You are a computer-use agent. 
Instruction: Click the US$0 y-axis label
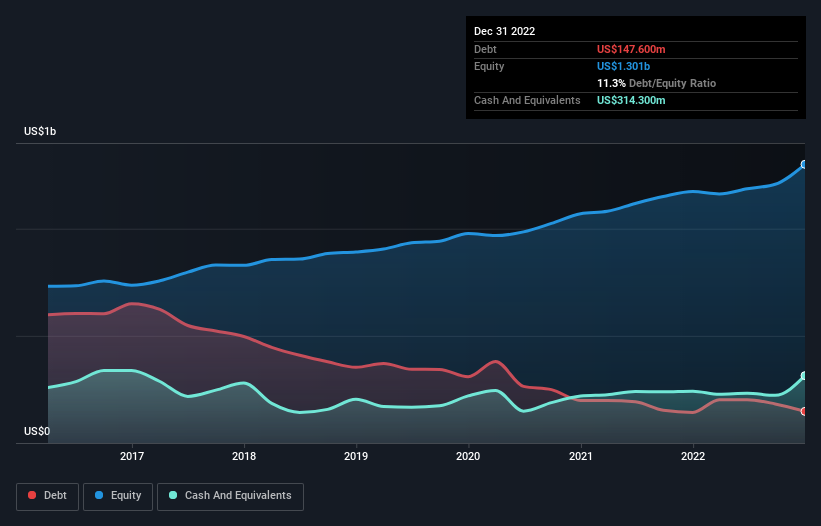[37, 431]
